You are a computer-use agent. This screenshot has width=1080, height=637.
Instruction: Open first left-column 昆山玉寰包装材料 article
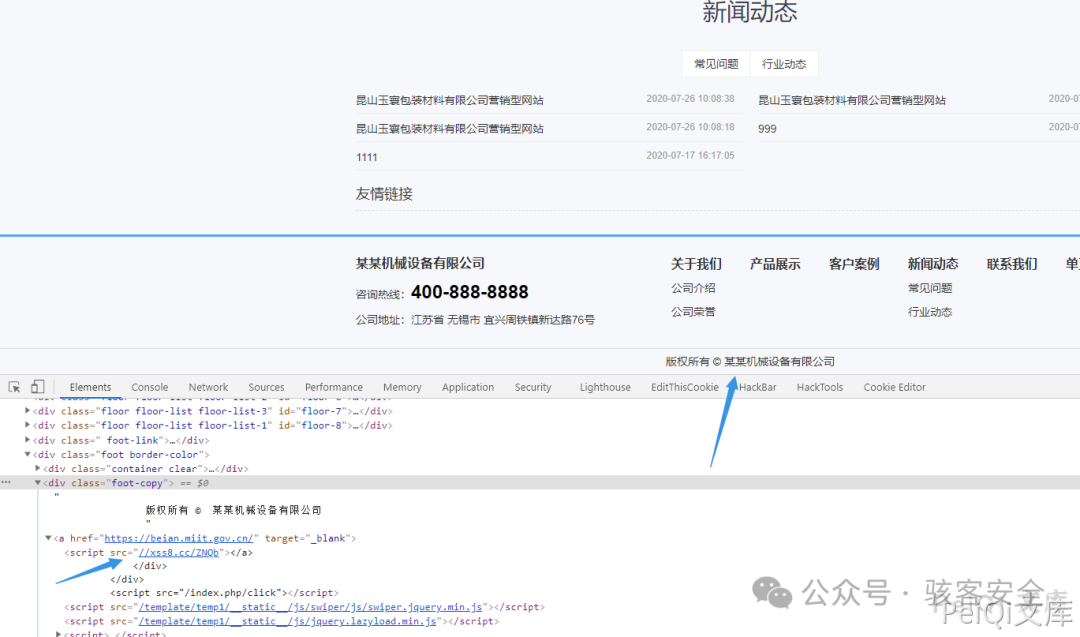(x=450, y=101)
